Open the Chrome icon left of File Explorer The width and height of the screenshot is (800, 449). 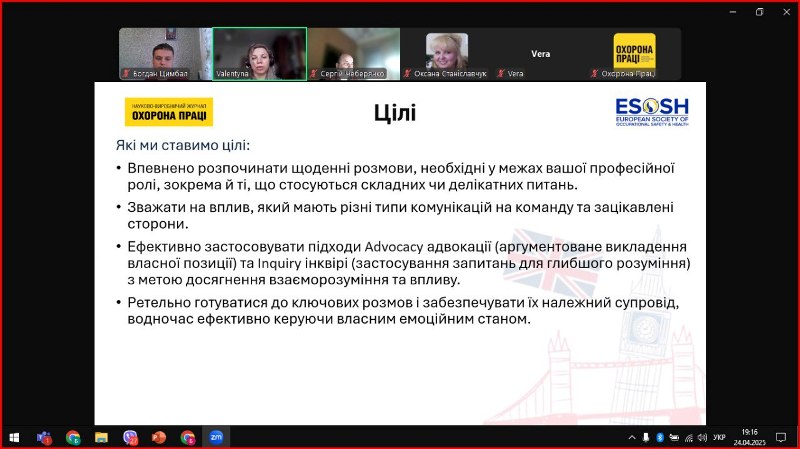point(73,437)
